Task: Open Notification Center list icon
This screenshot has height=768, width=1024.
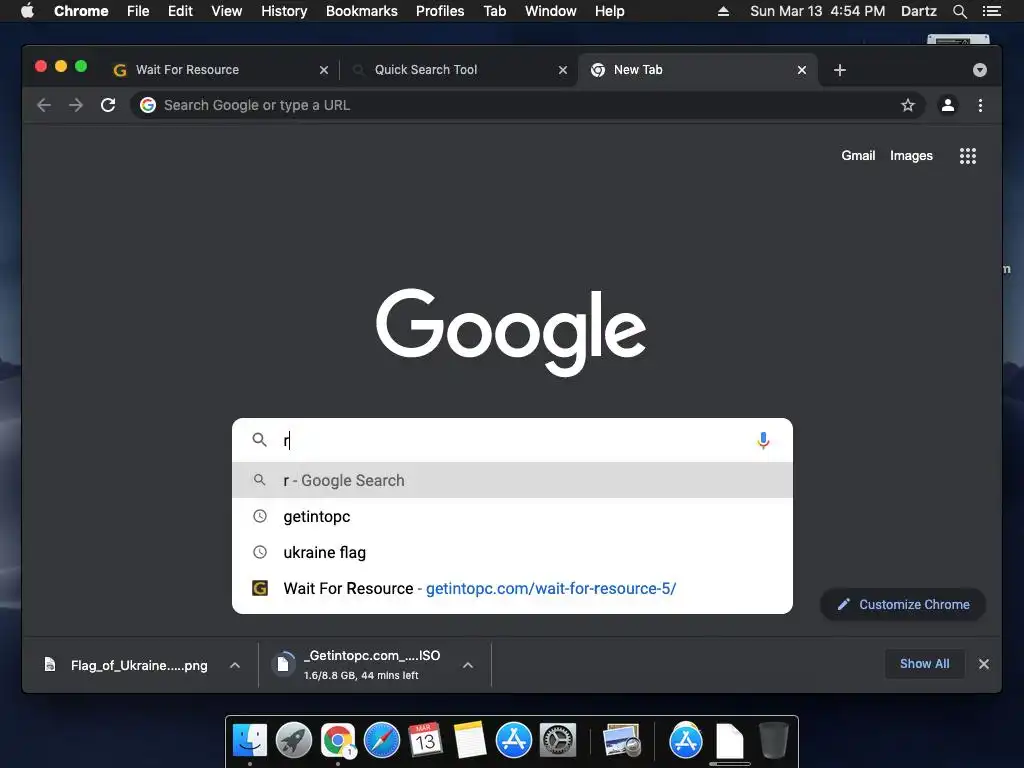Action: pyautogui.click(x=992, y=11)
